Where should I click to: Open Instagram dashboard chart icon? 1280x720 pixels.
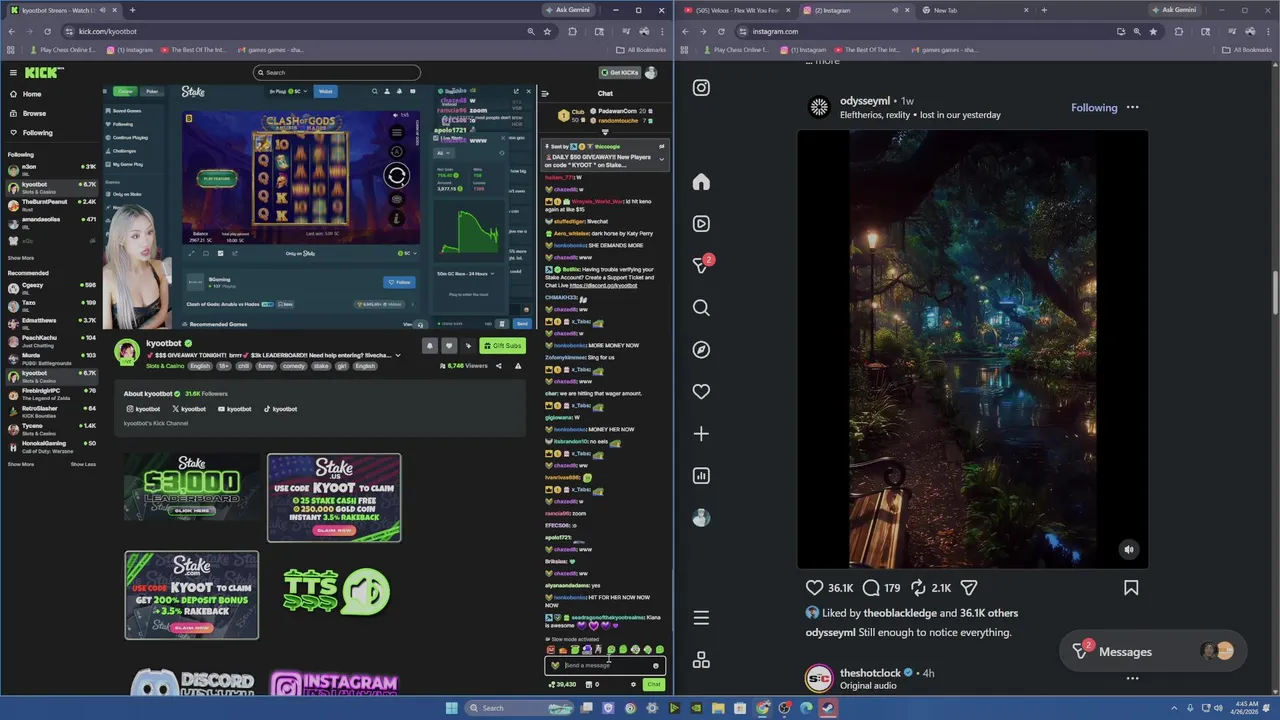coord(701,476)
